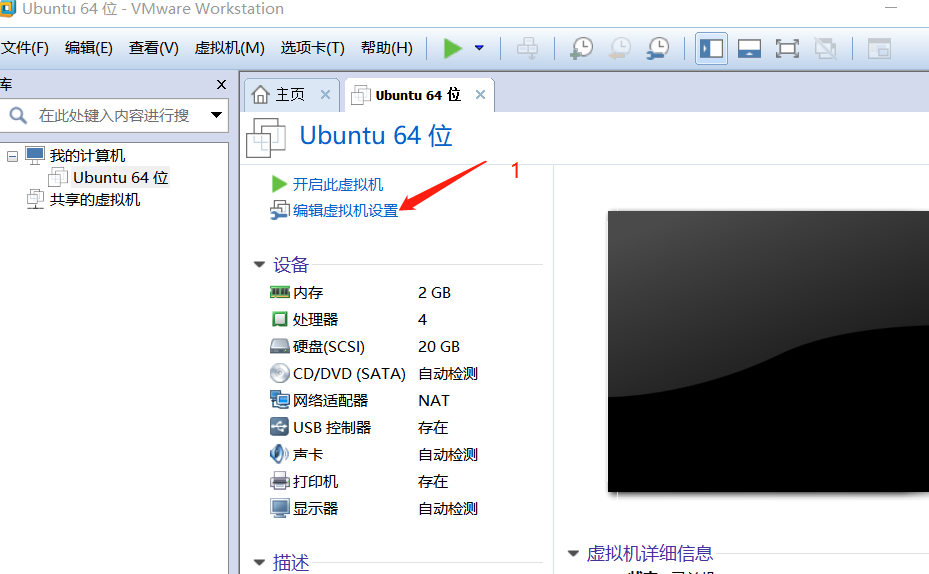Screen dimensions: 929x574
Task: Select 我的计算机 in the library tree
Action: pyautogui.click(x=87, y=156)
